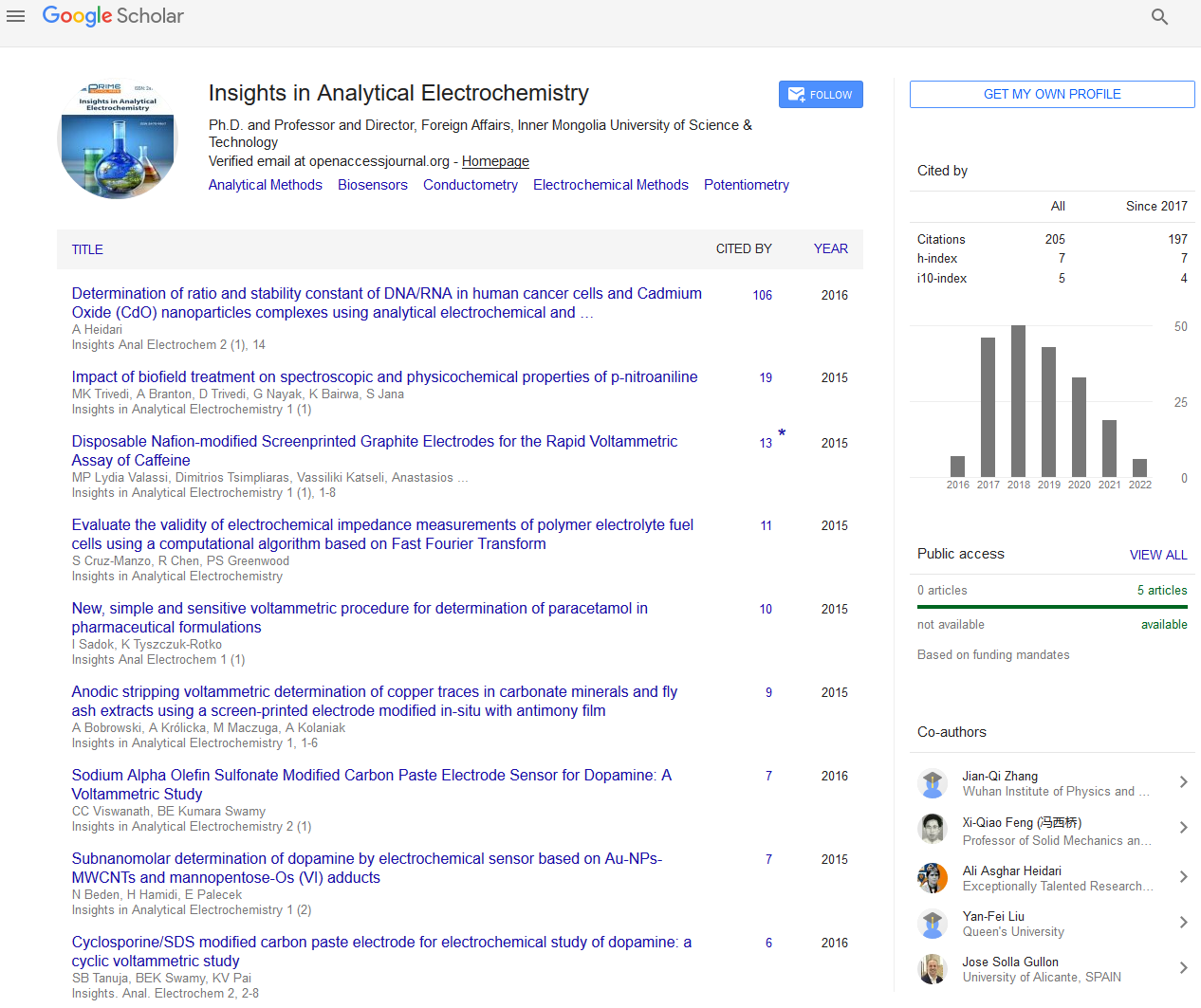Viewport: 1201px width, 1008px height.
Task: Click the Google Scholar logo
Action: coord(113,16)
